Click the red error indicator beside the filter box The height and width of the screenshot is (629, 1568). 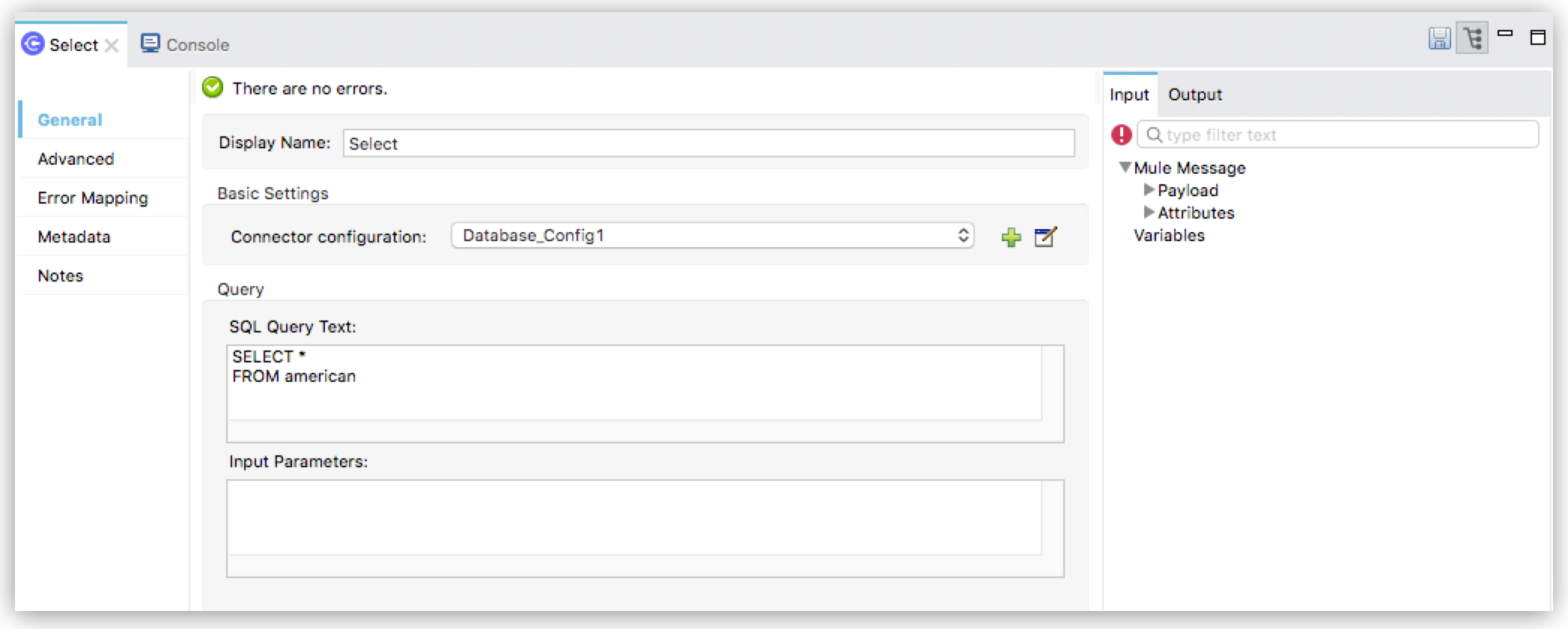[1121, 134]
